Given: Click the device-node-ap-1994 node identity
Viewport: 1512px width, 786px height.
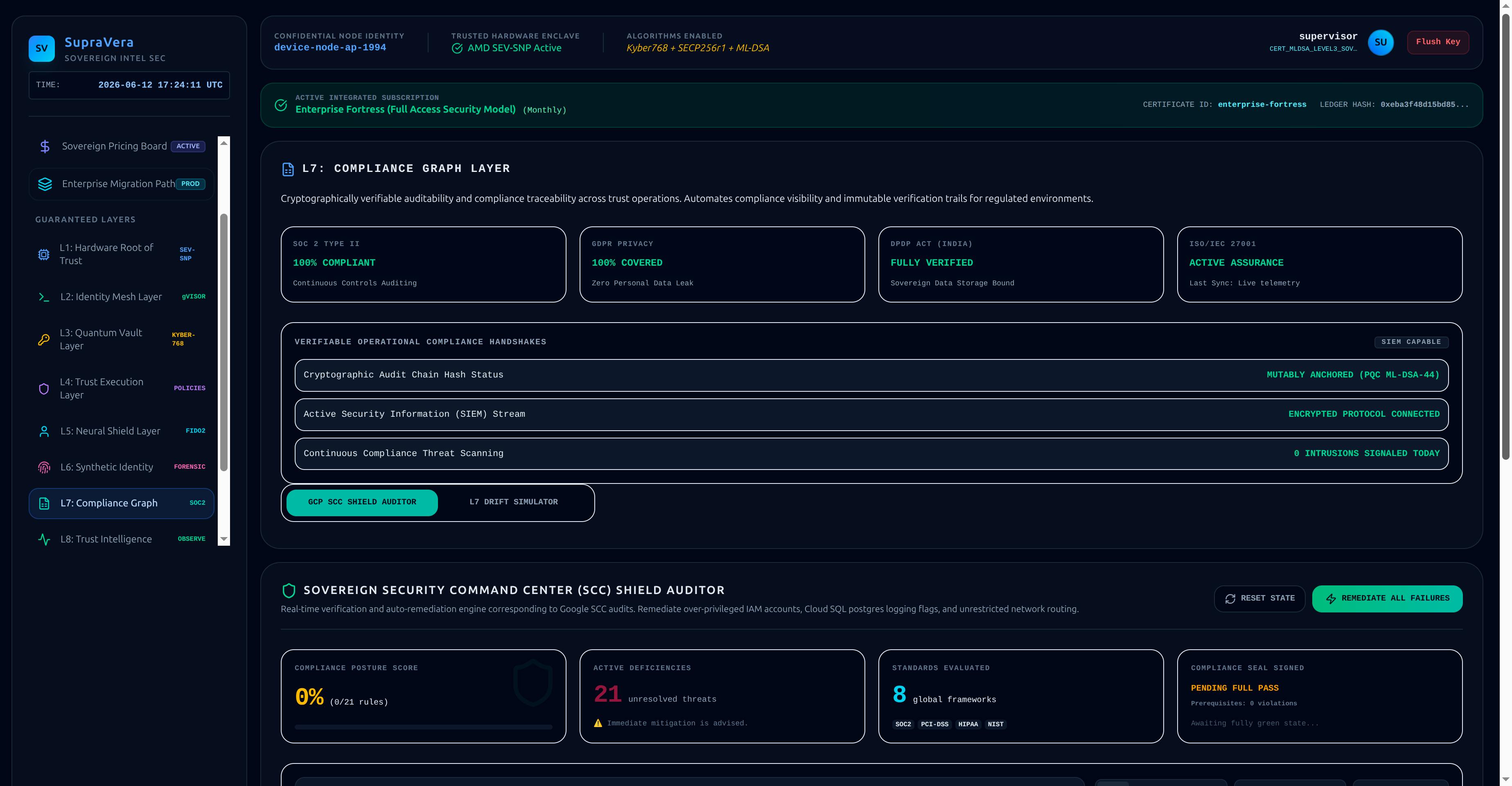Looking at the screenshot, I should tap(330, 47).
